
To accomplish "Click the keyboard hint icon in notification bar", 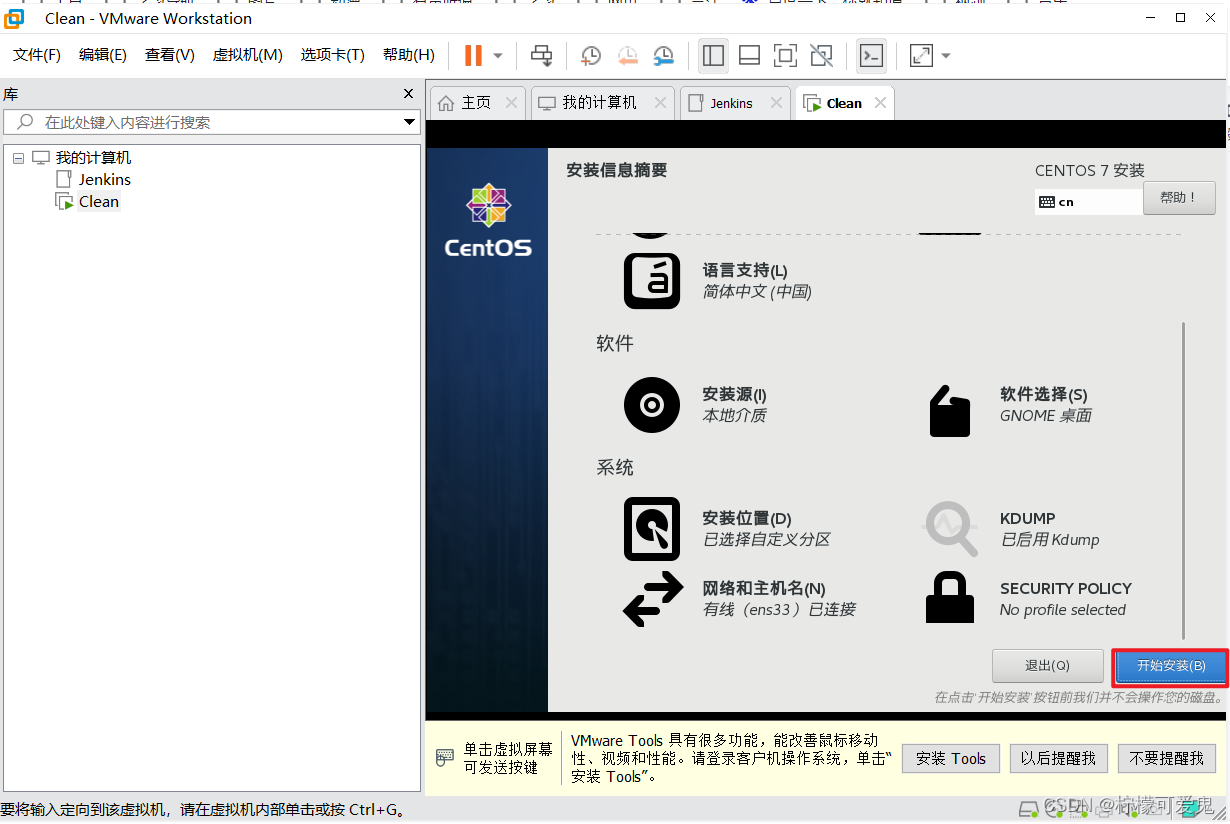I will (445, 759).
